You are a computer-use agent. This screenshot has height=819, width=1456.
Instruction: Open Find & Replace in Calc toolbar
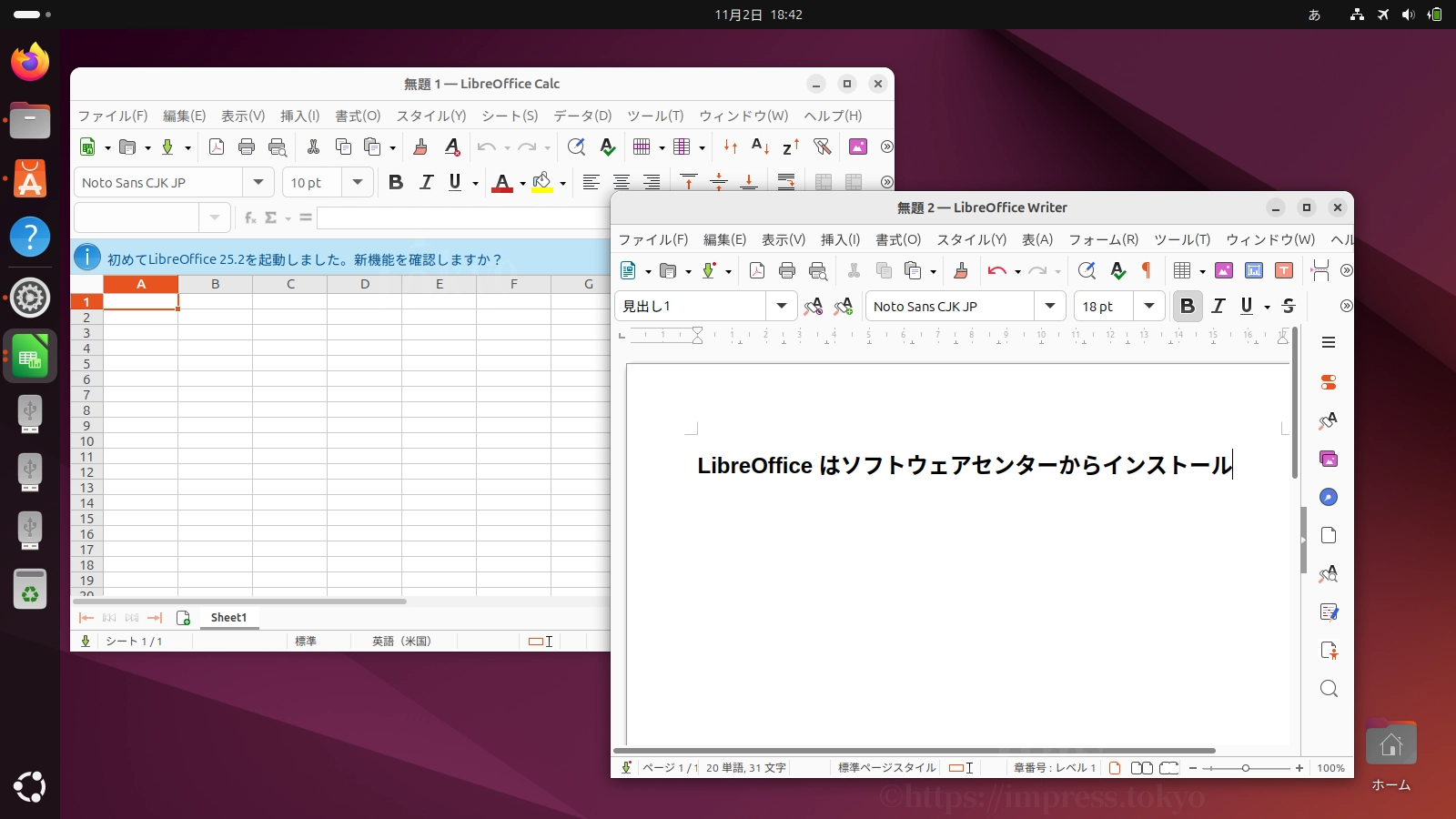(576, 147)
